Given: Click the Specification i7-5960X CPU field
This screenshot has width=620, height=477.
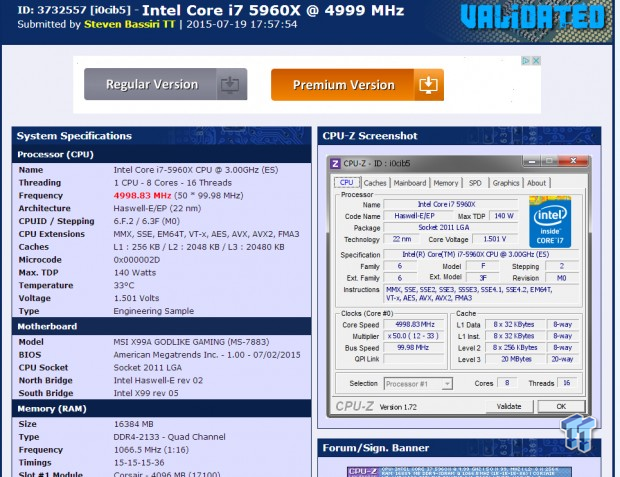Looking at the screenshot, I should pos(481,254).
